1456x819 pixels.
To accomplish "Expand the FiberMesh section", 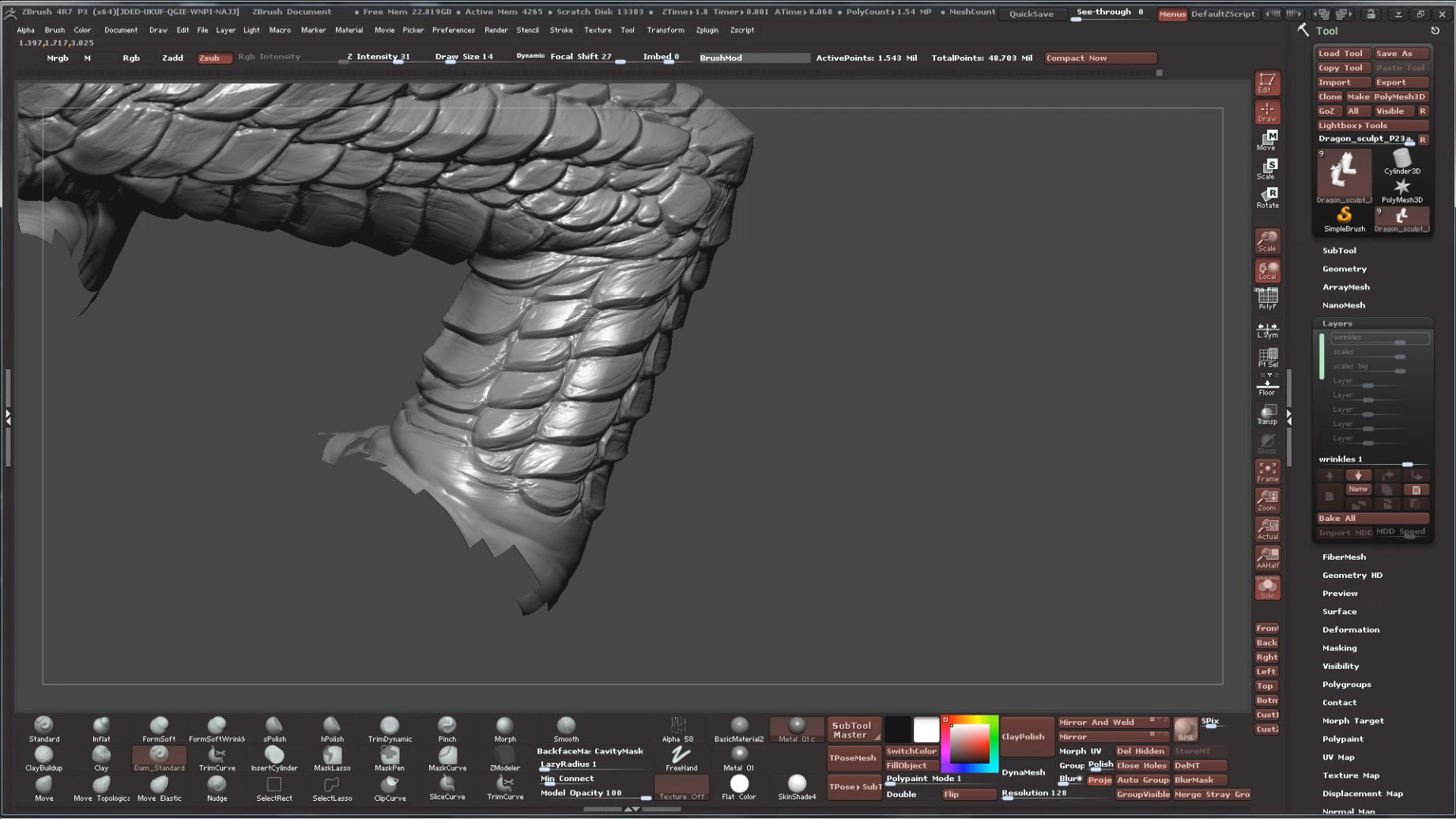I will [1344, 557].
